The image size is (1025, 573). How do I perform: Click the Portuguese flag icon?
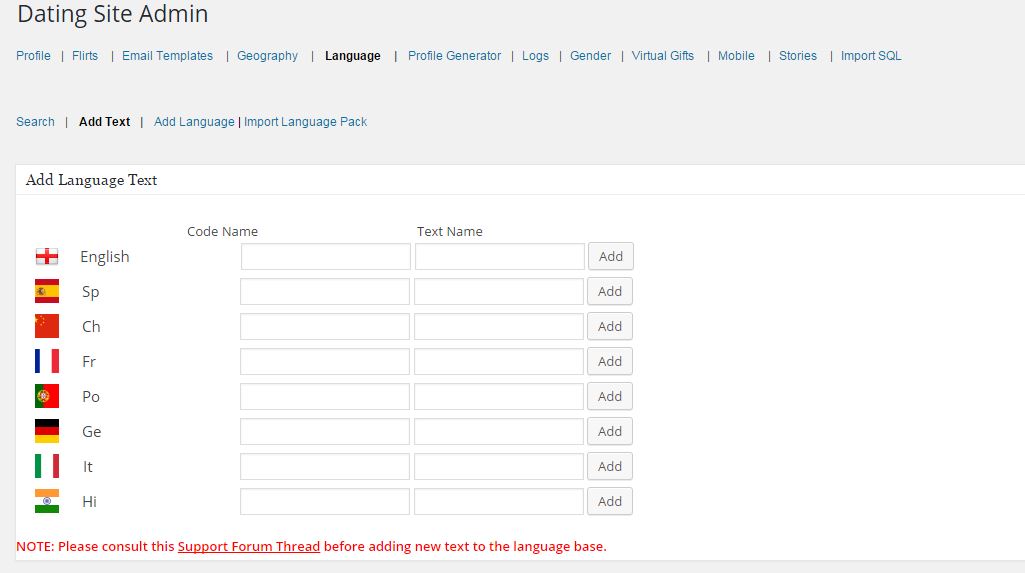(x=47, y=396)
